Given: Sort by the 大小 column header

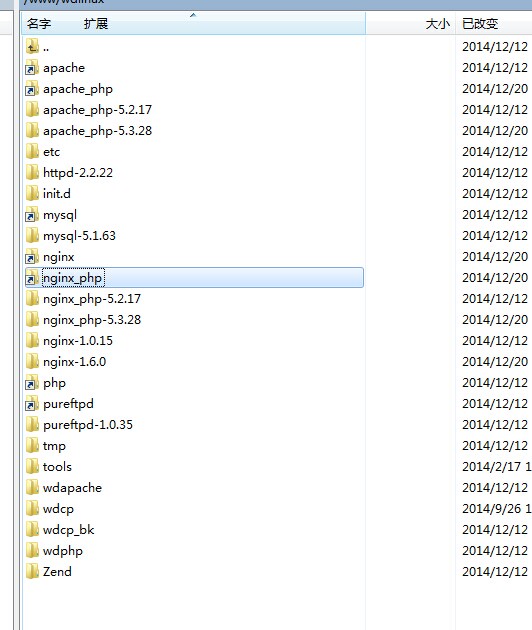Looking at the screenshot, I should pyautogui.click(x=438, y=24).
